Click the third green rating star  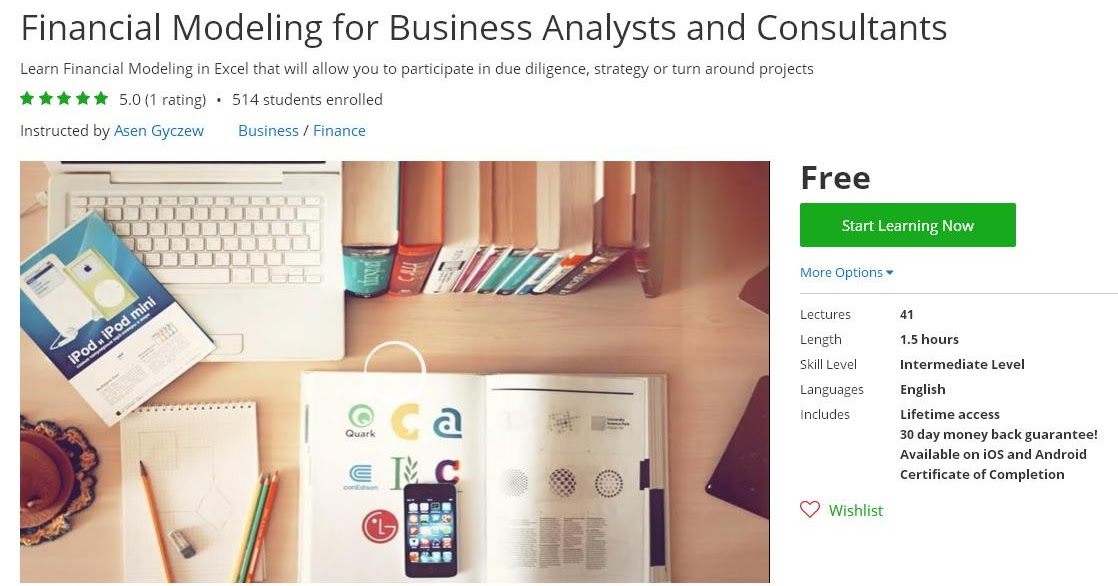(64, 98)
